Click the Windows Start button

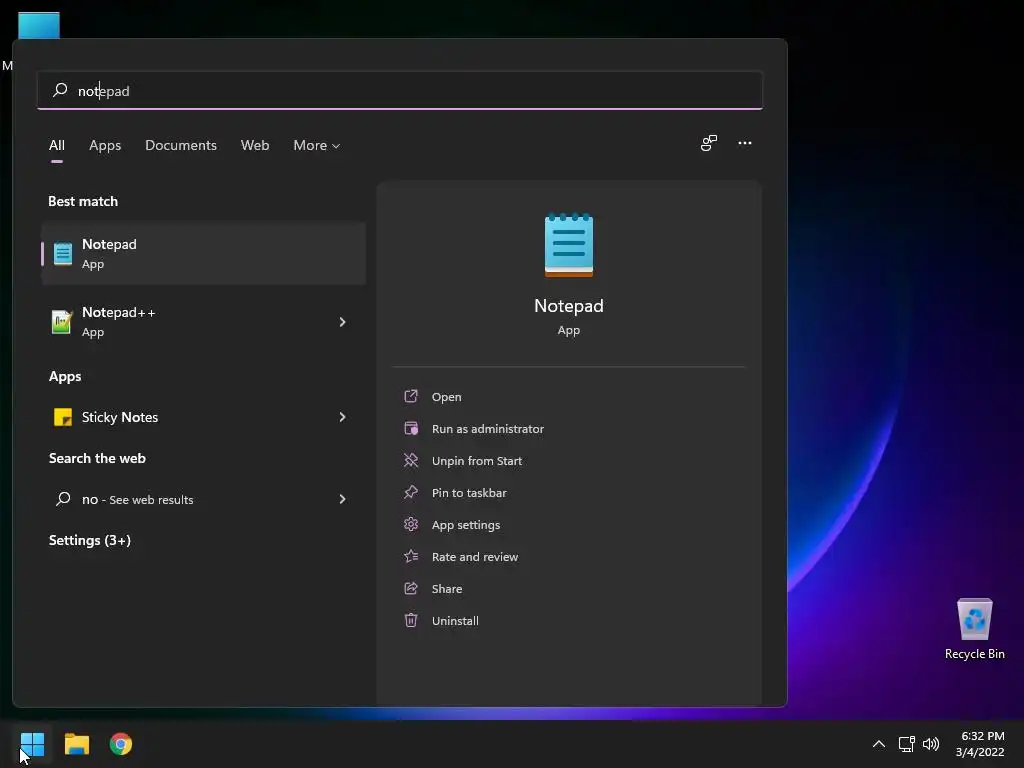[x=32, y=744]
